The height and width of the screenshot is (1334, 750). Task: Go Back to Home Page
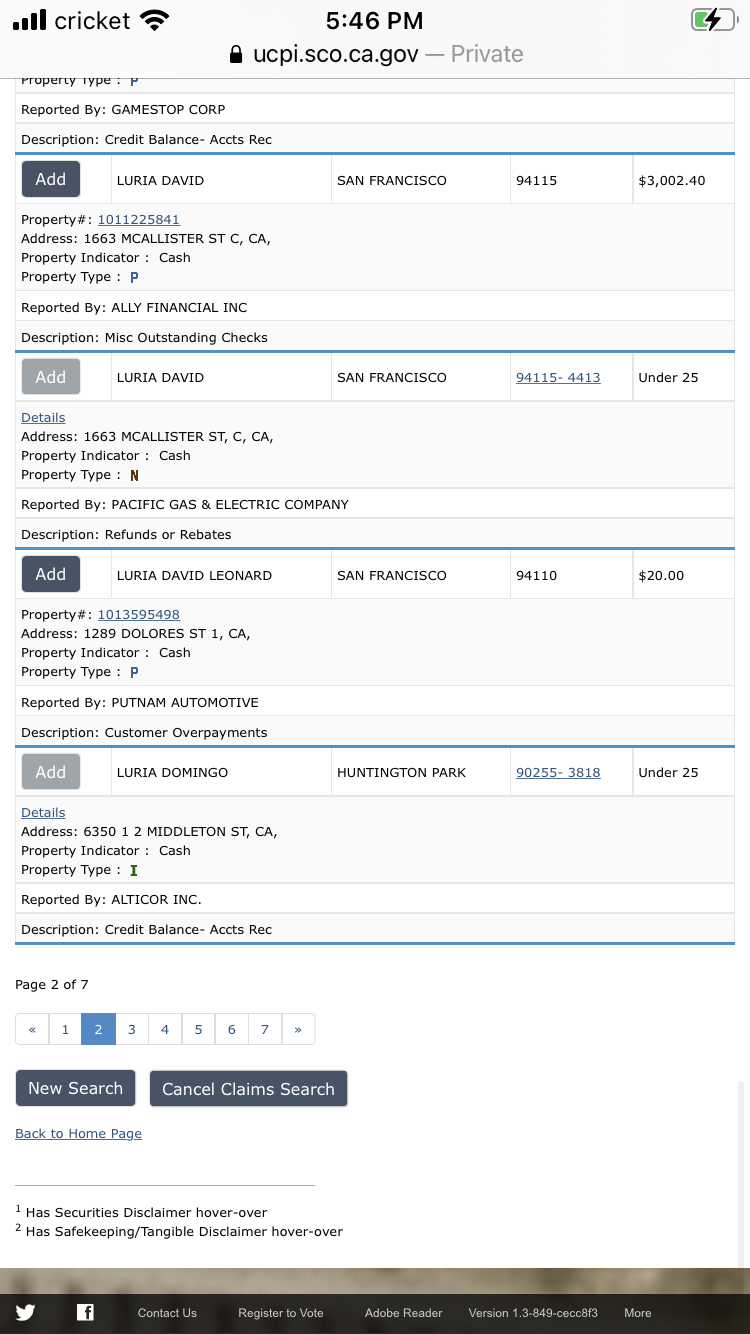pos(78,1133)
